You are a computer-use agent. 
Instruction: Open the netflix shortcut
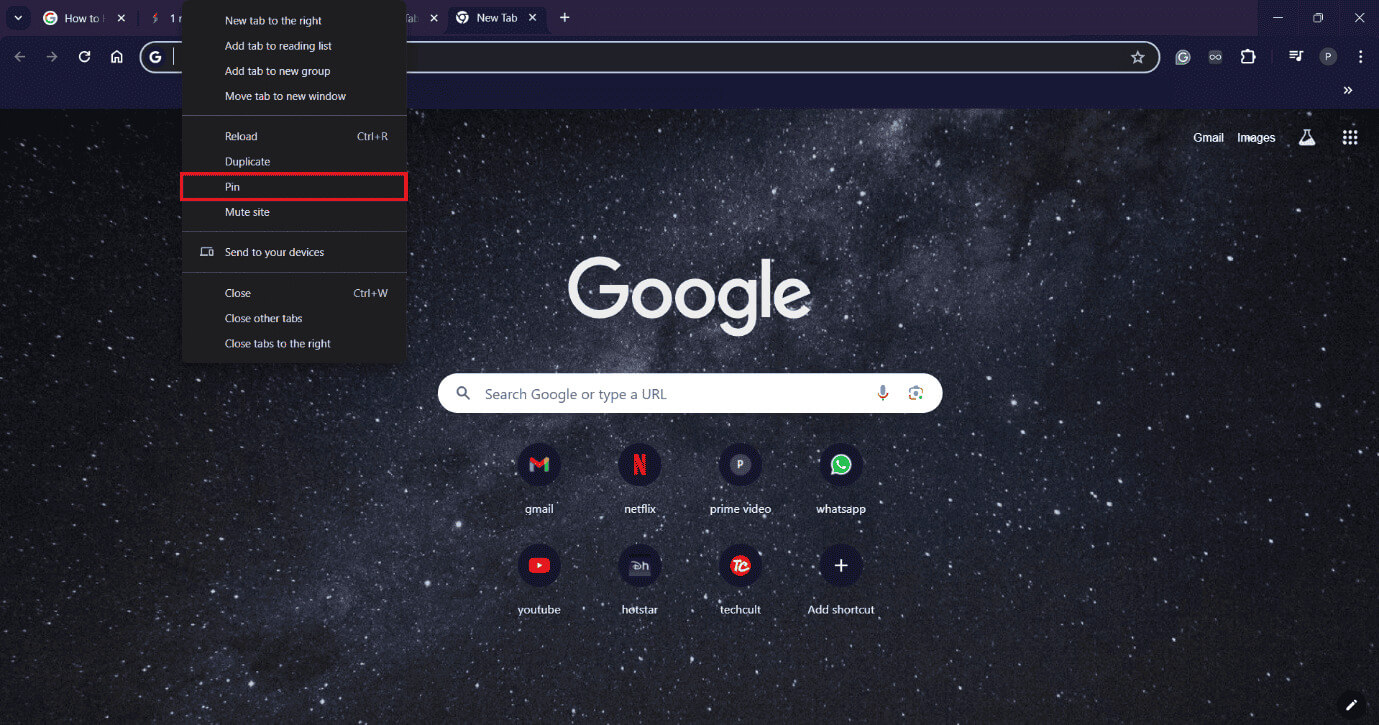point(640,479)
